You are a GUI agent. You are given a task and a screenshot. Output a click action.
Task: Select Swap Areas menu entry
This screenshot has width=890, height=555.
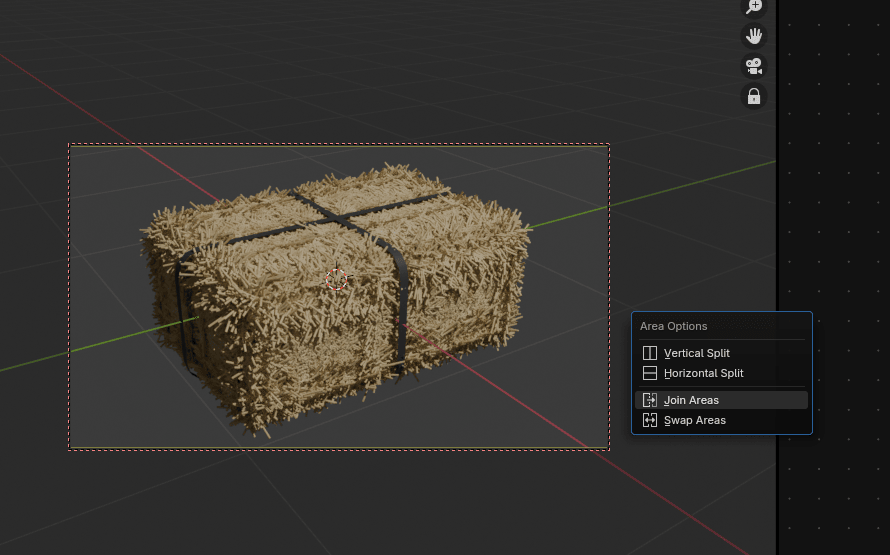694,420
